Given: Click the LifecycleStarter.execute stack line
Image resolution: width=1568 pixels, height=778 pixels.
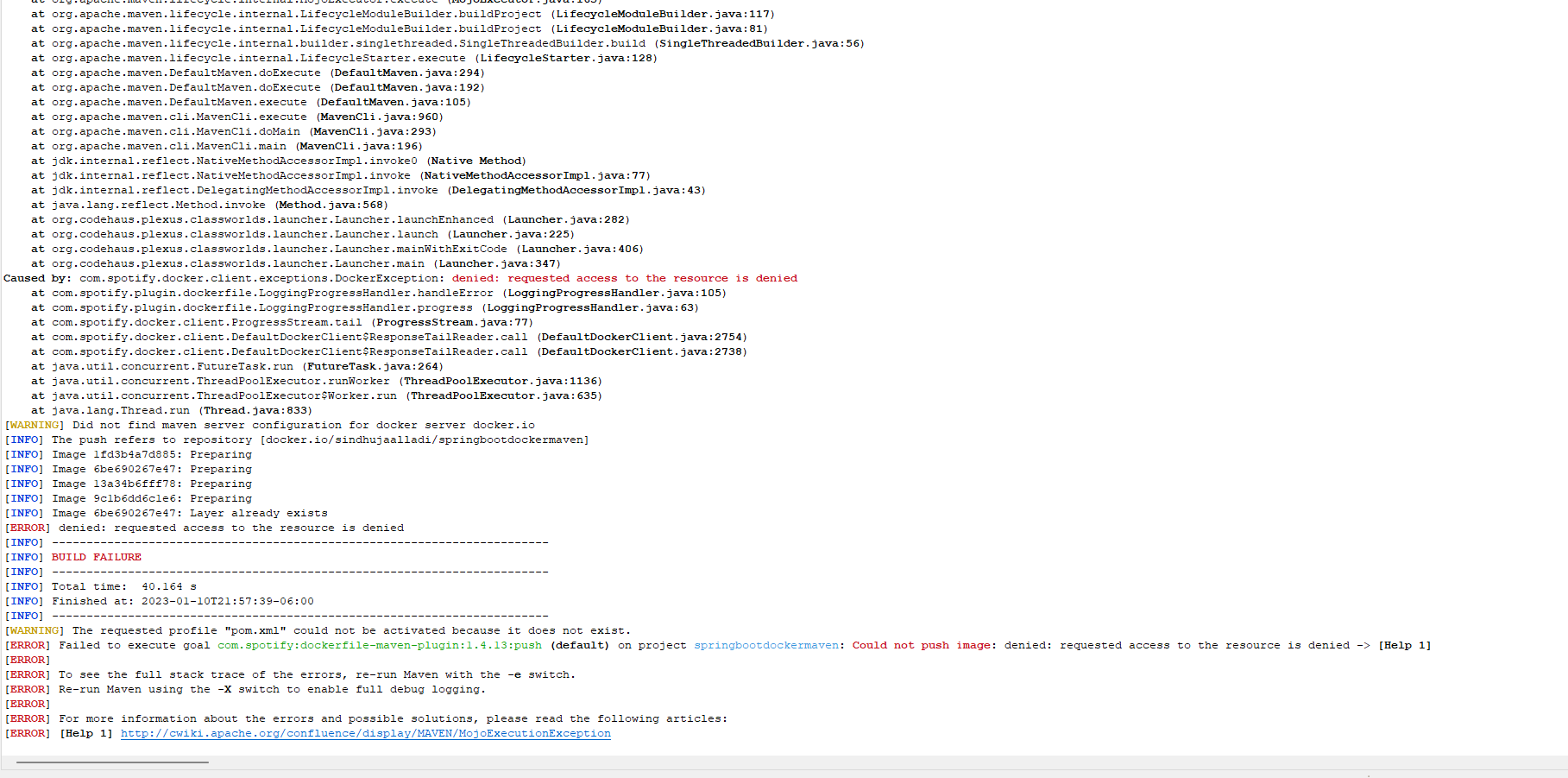Looking at the screenshot, I should tap(344, 58).
